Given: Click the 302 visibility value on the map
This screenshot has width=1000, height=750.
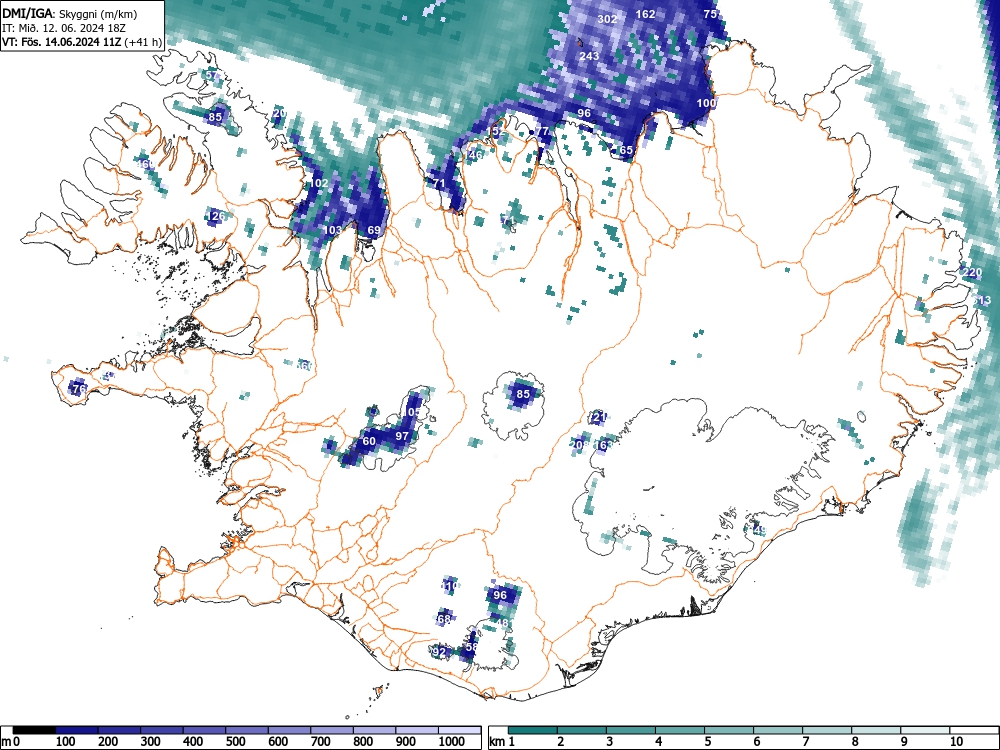Looking at the screenshot, I should (607, 19).
